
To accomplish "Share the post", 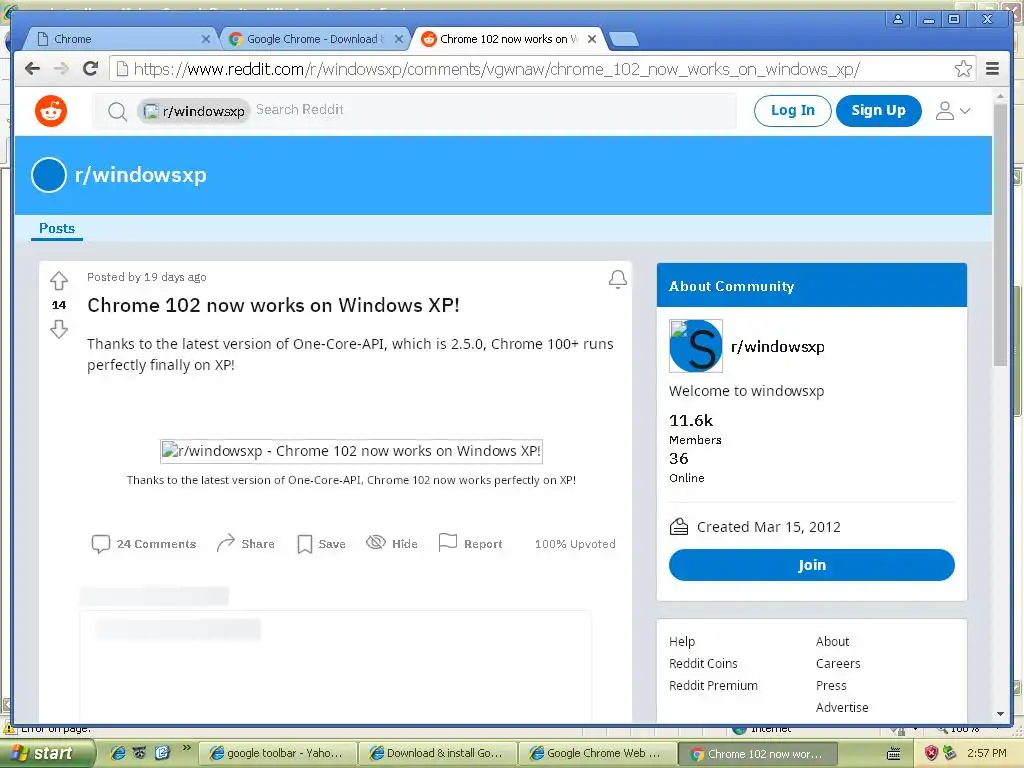I will click(x=246, y=543).
